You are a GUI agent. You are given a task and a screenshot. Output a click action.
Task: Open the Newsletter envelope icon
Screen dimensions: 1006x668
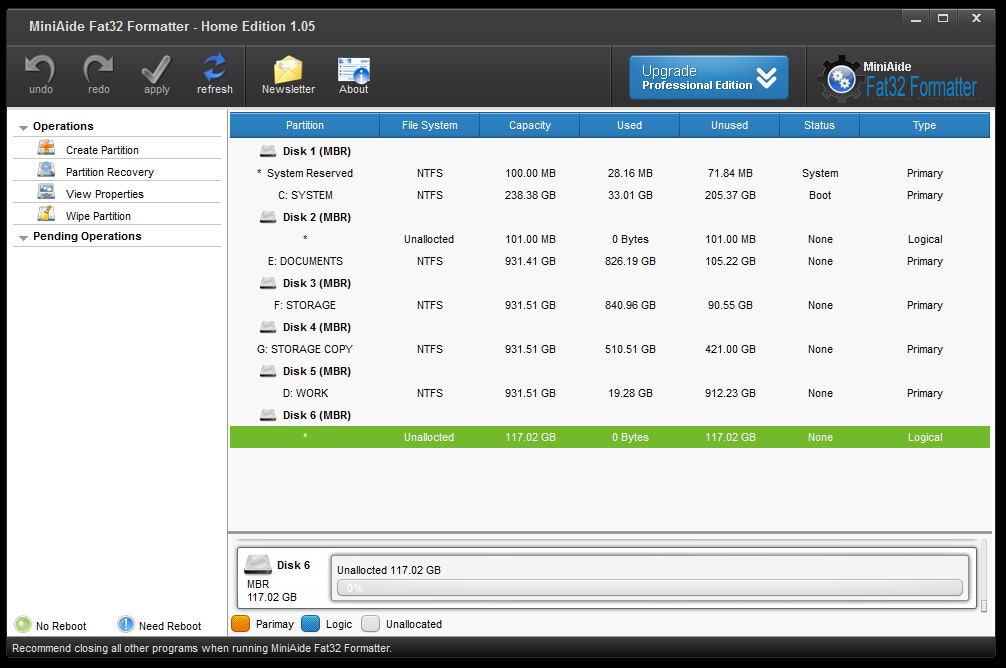(288, 69)
